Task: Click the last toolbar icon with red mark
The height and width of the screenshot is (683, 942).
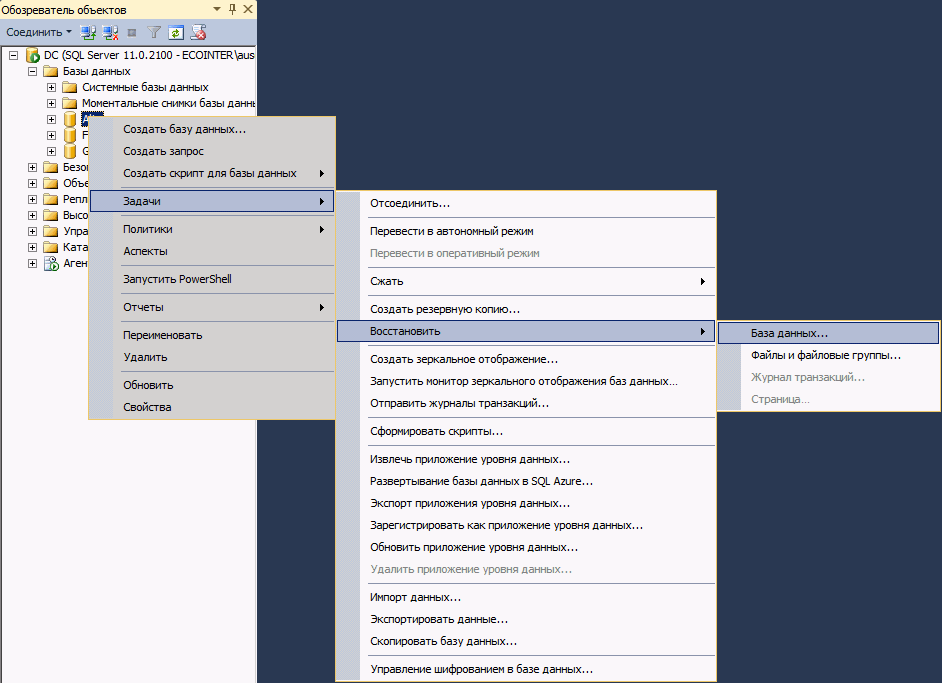Action: click(x=198, y=32)
